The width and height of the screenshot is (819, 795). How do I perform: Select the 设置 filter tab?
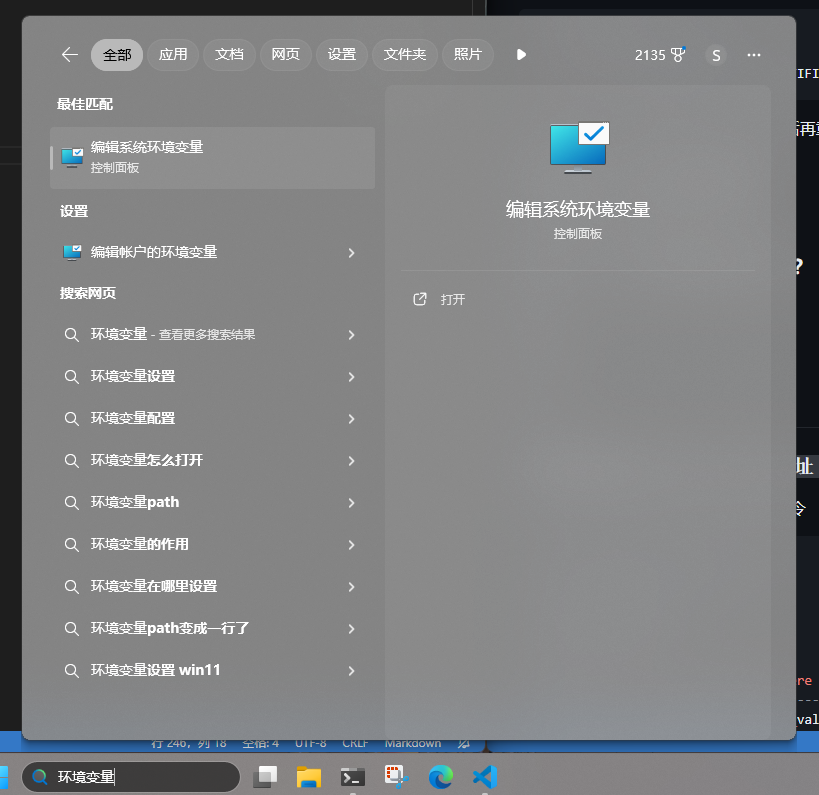coord(342,55)
